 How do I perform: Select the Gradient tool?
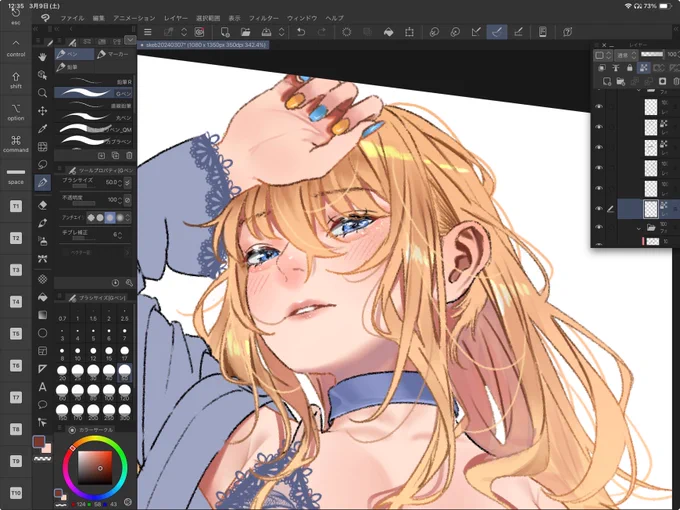click(42, 315)
